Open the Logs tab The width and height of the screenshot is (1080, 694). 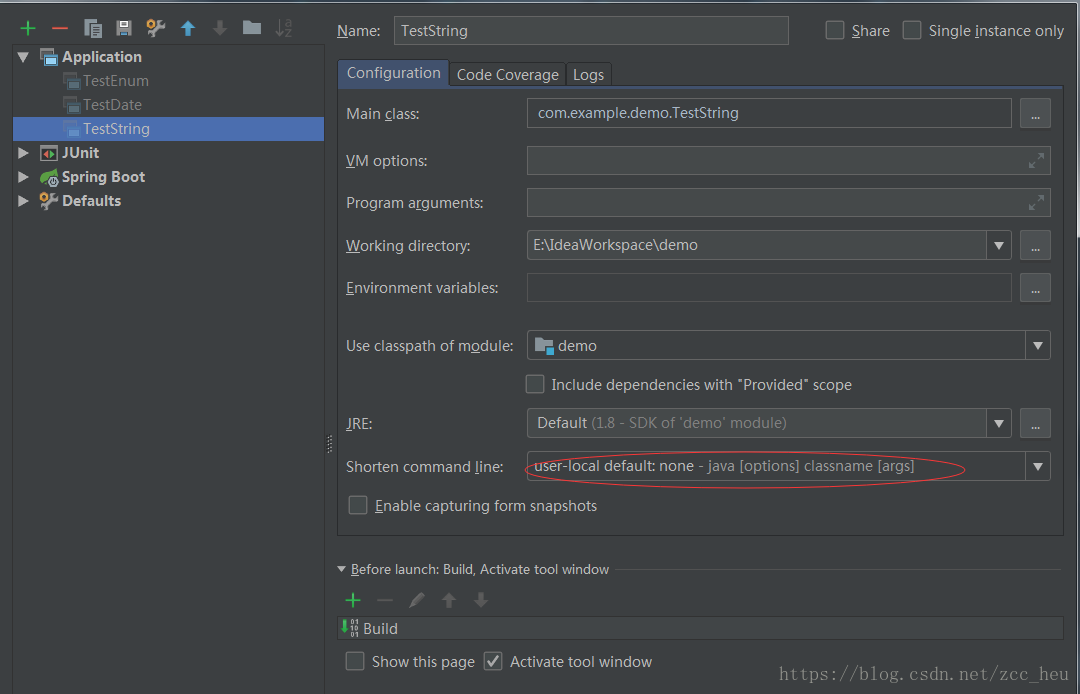coord(588,75)
